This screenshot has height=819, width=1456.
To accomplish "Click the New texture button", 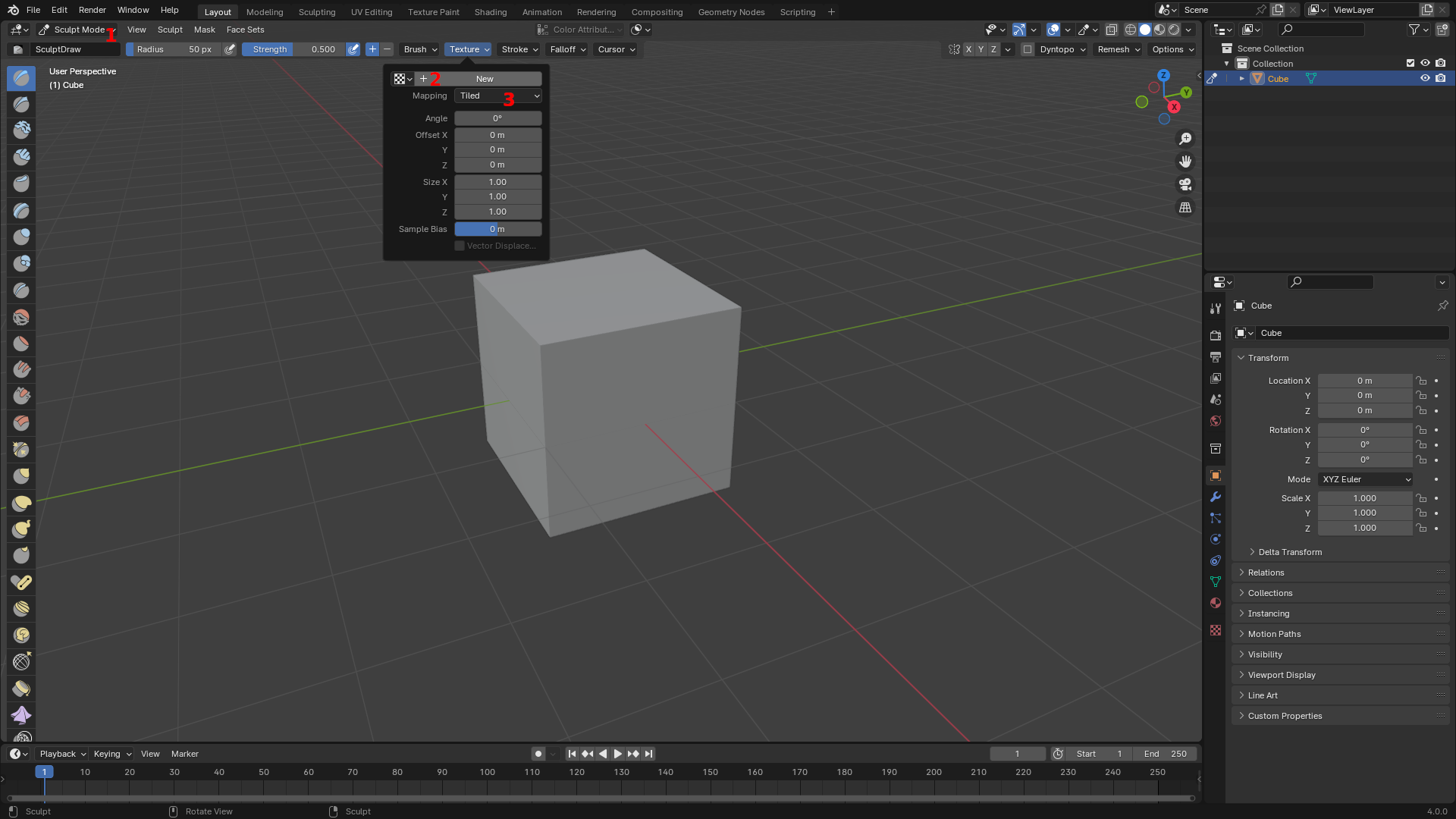I will [479, 79].
